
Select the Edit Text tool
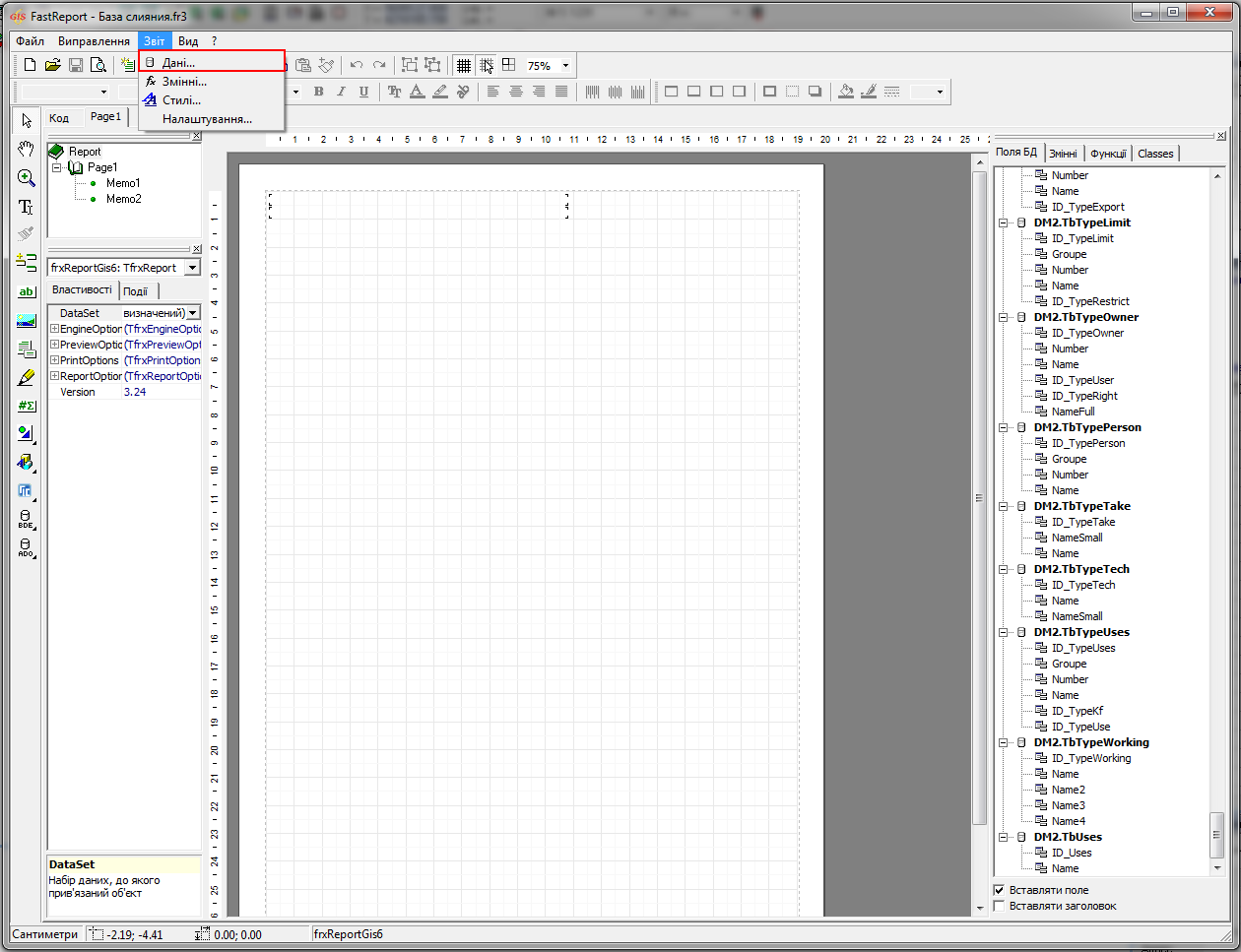(27, 206)
